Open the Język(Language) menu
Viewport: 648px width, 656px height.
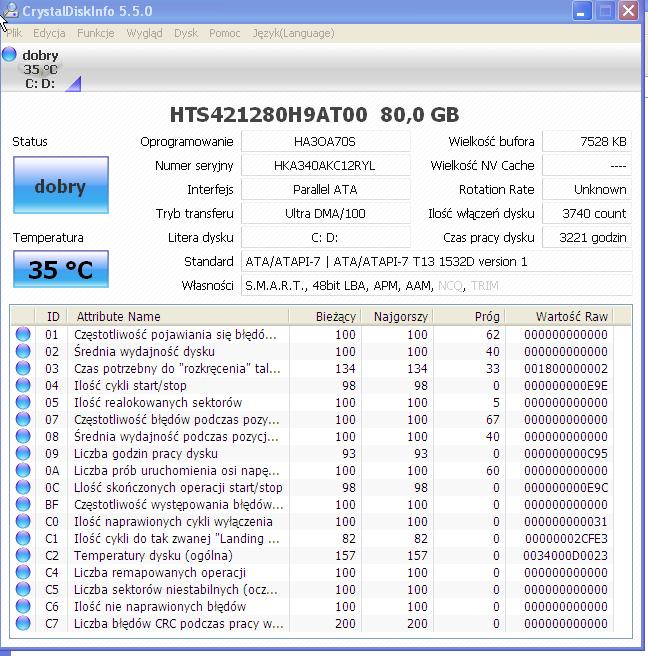293,33
